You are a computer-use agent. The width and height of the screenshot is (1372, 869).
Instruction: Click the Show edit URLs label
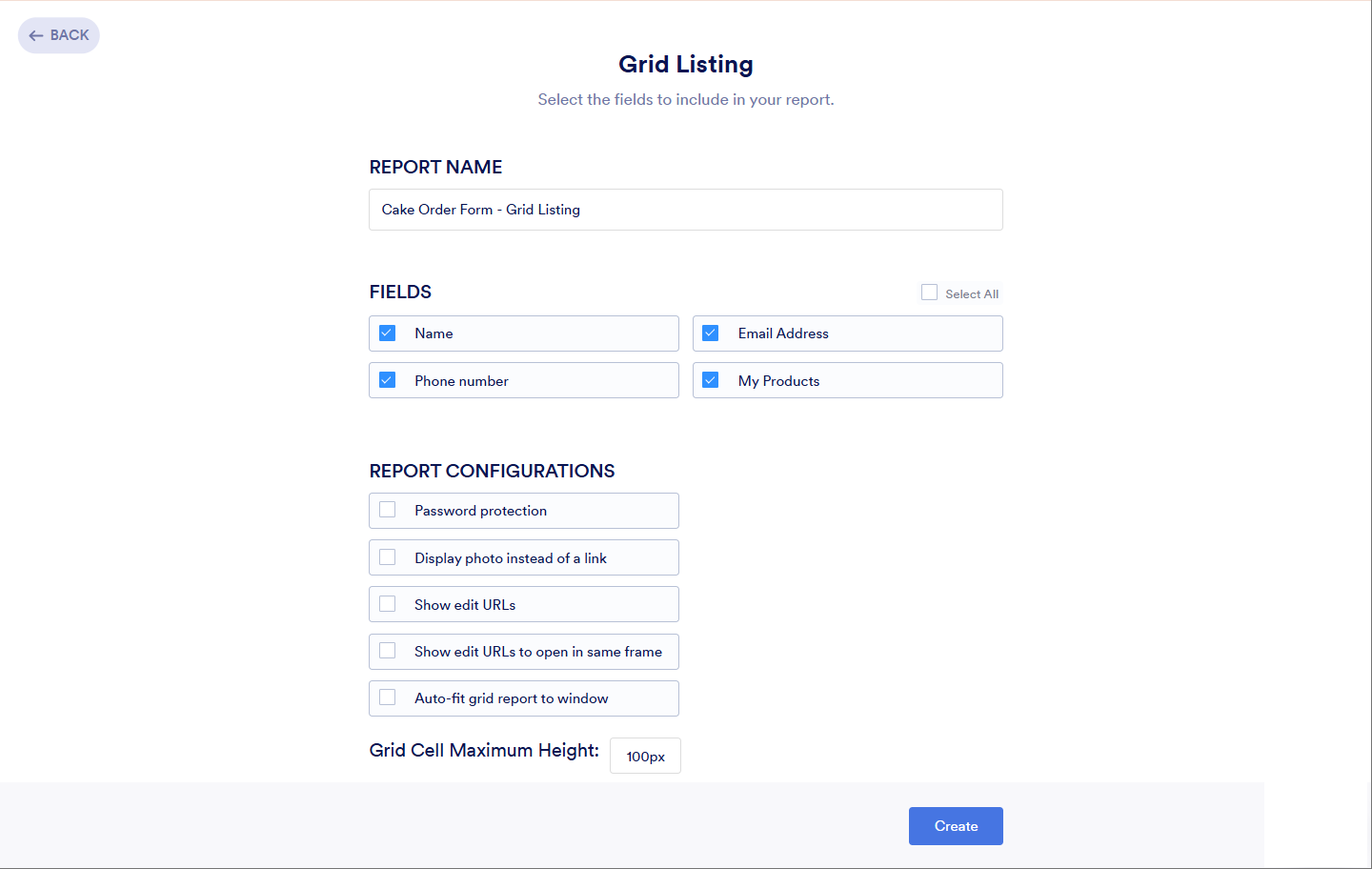tap(466, 603)
